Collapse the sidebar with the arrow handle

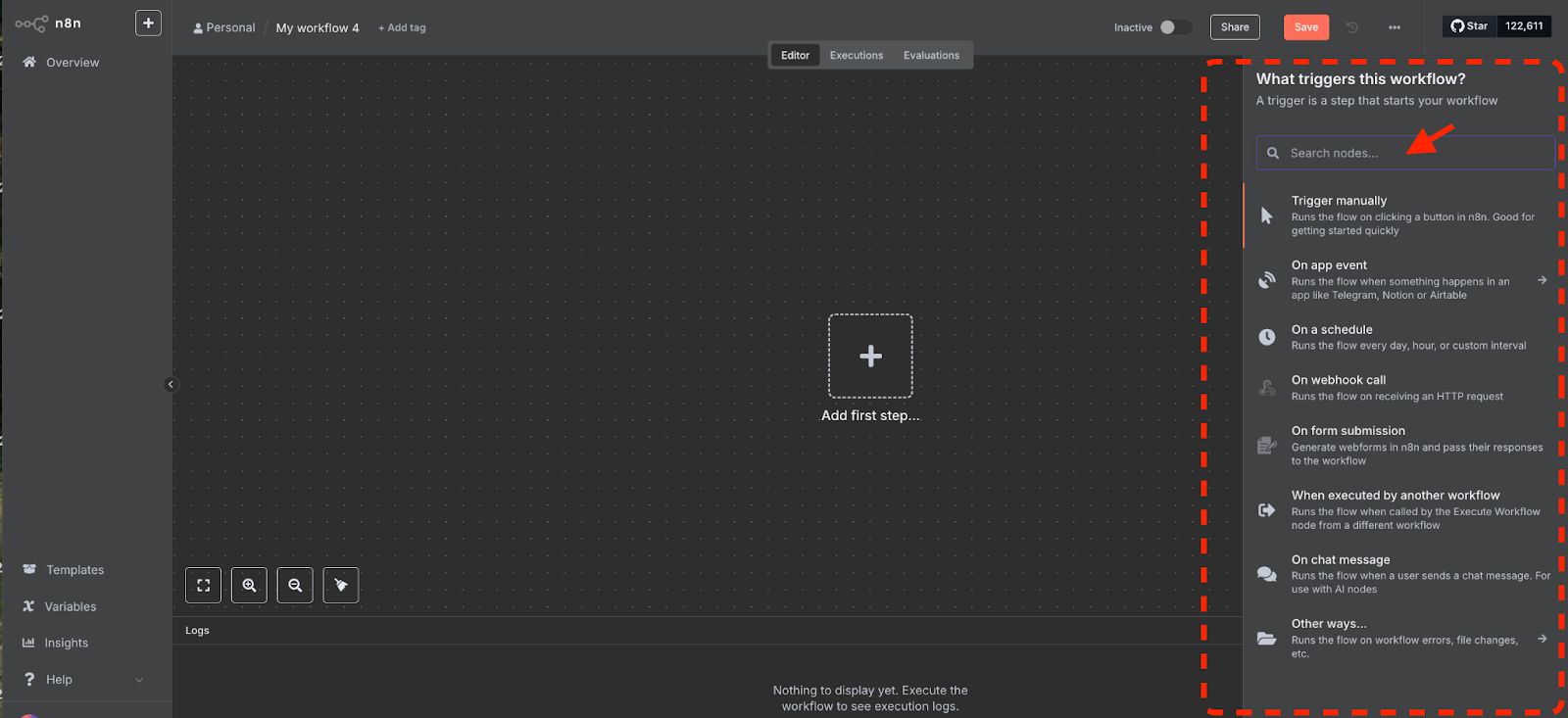pyautogui.click(x=171, y=384)
